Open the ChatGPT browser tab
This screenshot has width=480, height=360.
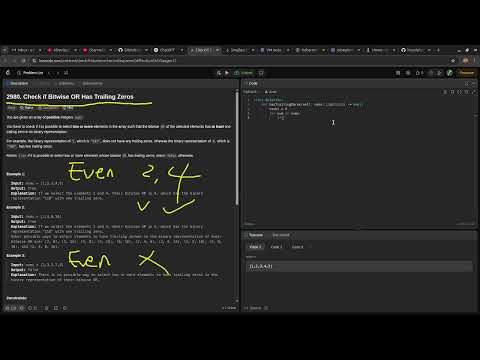pyautogui.click(x=168, y=50)
